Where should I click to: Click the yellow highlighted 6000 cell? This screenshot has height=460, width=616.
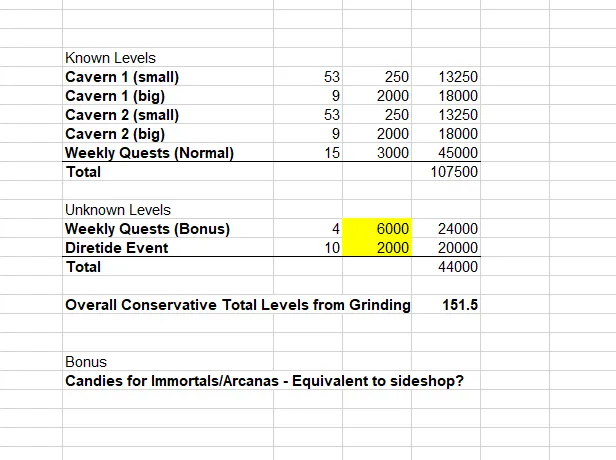coord(377,228)
